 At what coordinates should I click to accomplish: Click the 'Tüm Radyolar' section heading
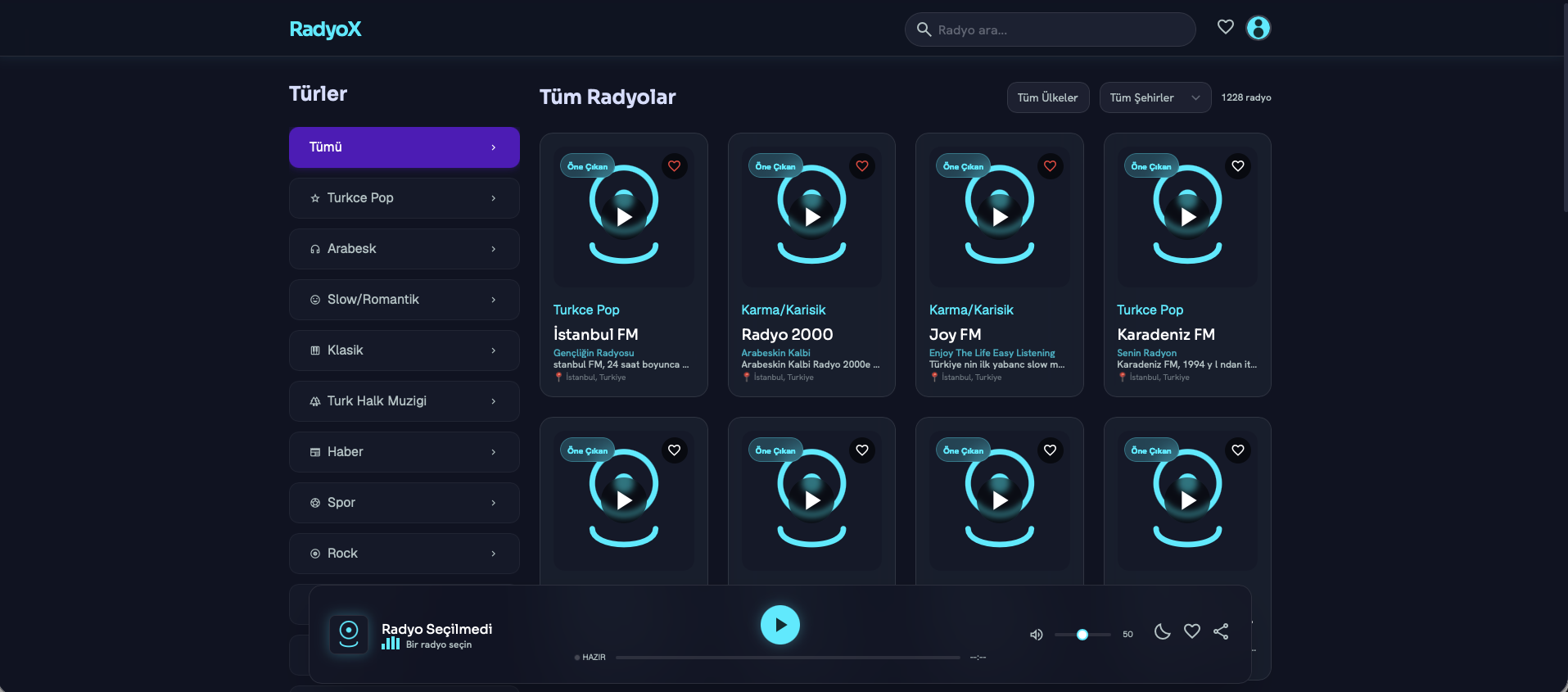point(608,97)
